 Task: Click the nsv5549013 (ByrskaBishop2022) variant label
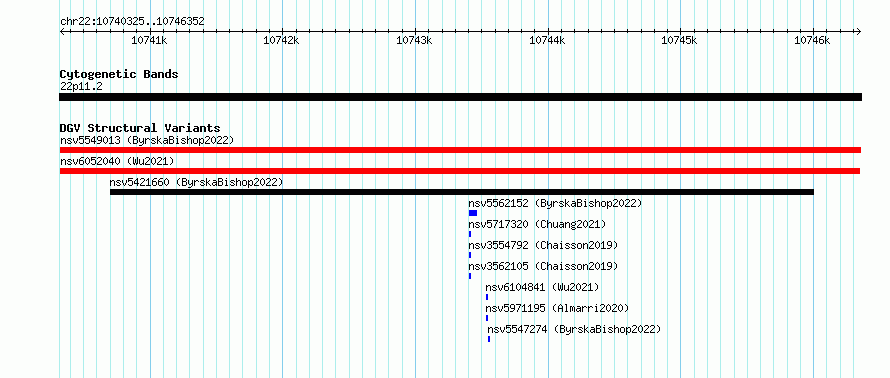point(147,140)
